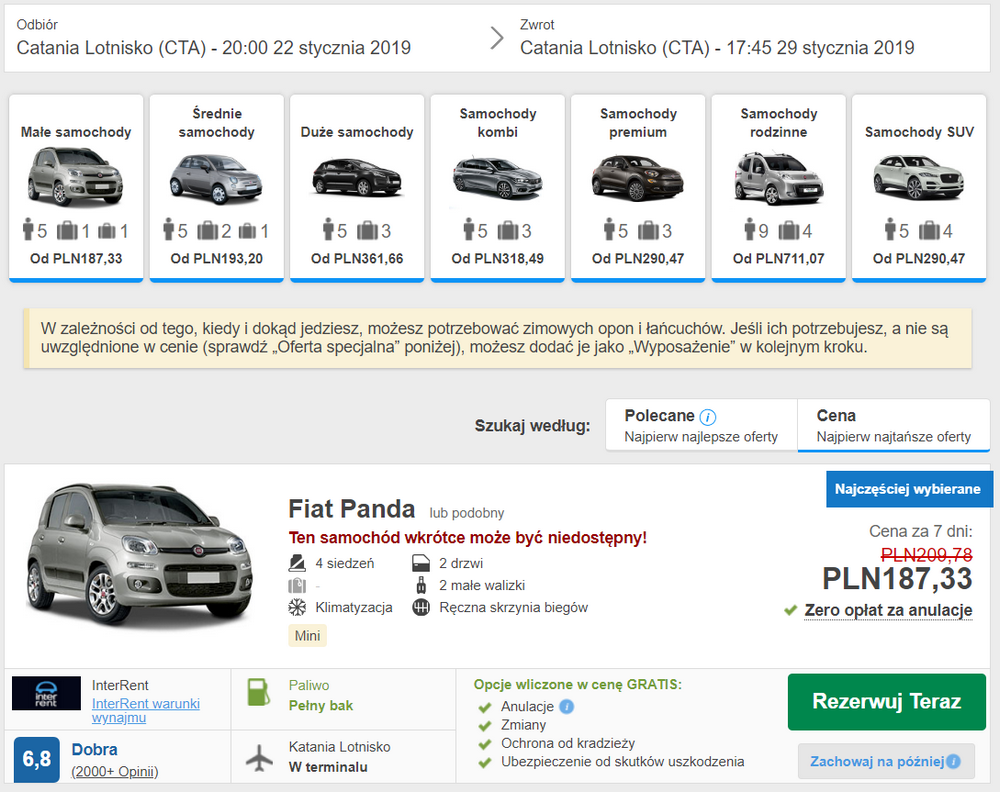
Task: Click the seats icon by 4 siedzeń
Action: tap(297, 563)
